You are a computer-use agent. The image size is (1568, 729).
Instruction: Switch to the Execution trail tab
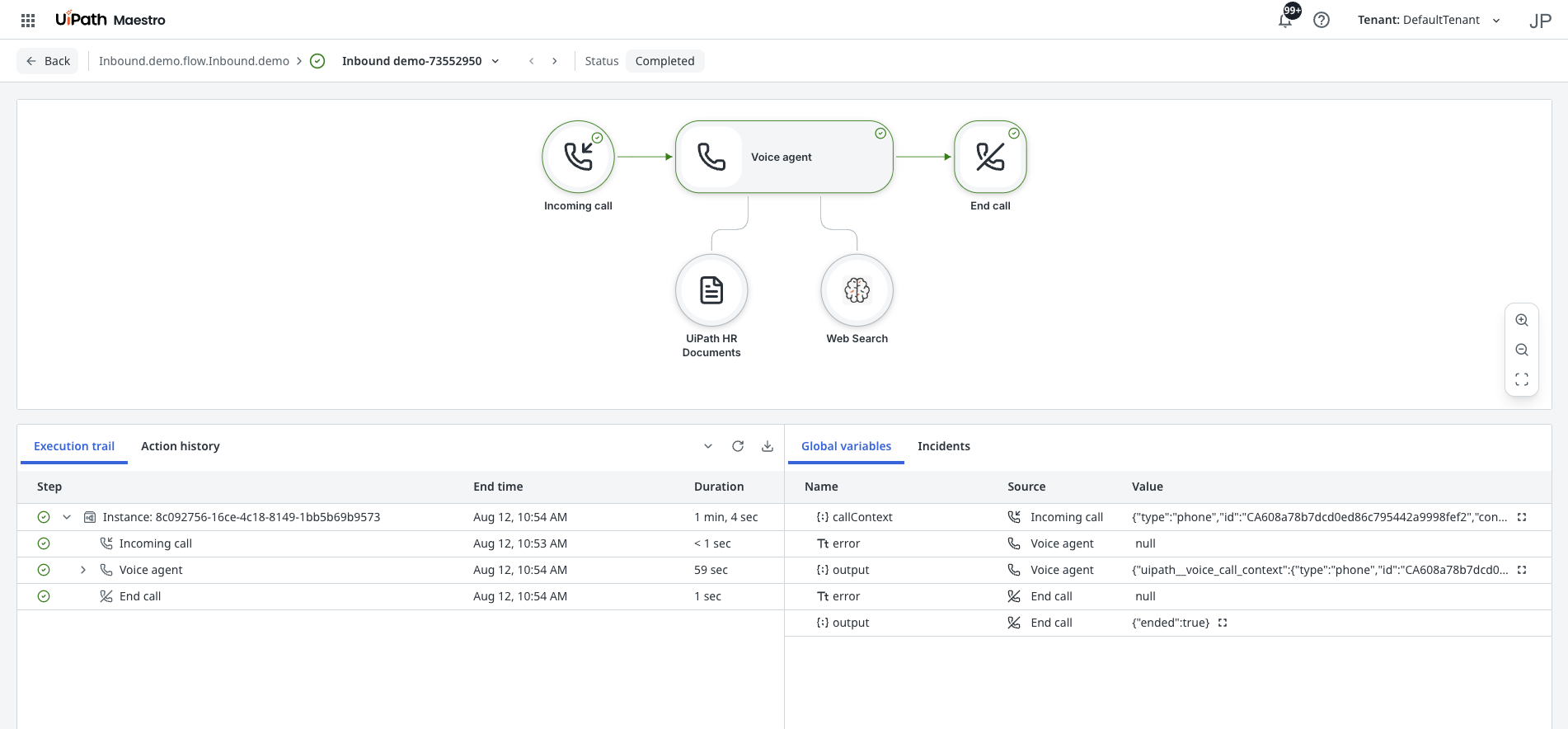[74, 446]
